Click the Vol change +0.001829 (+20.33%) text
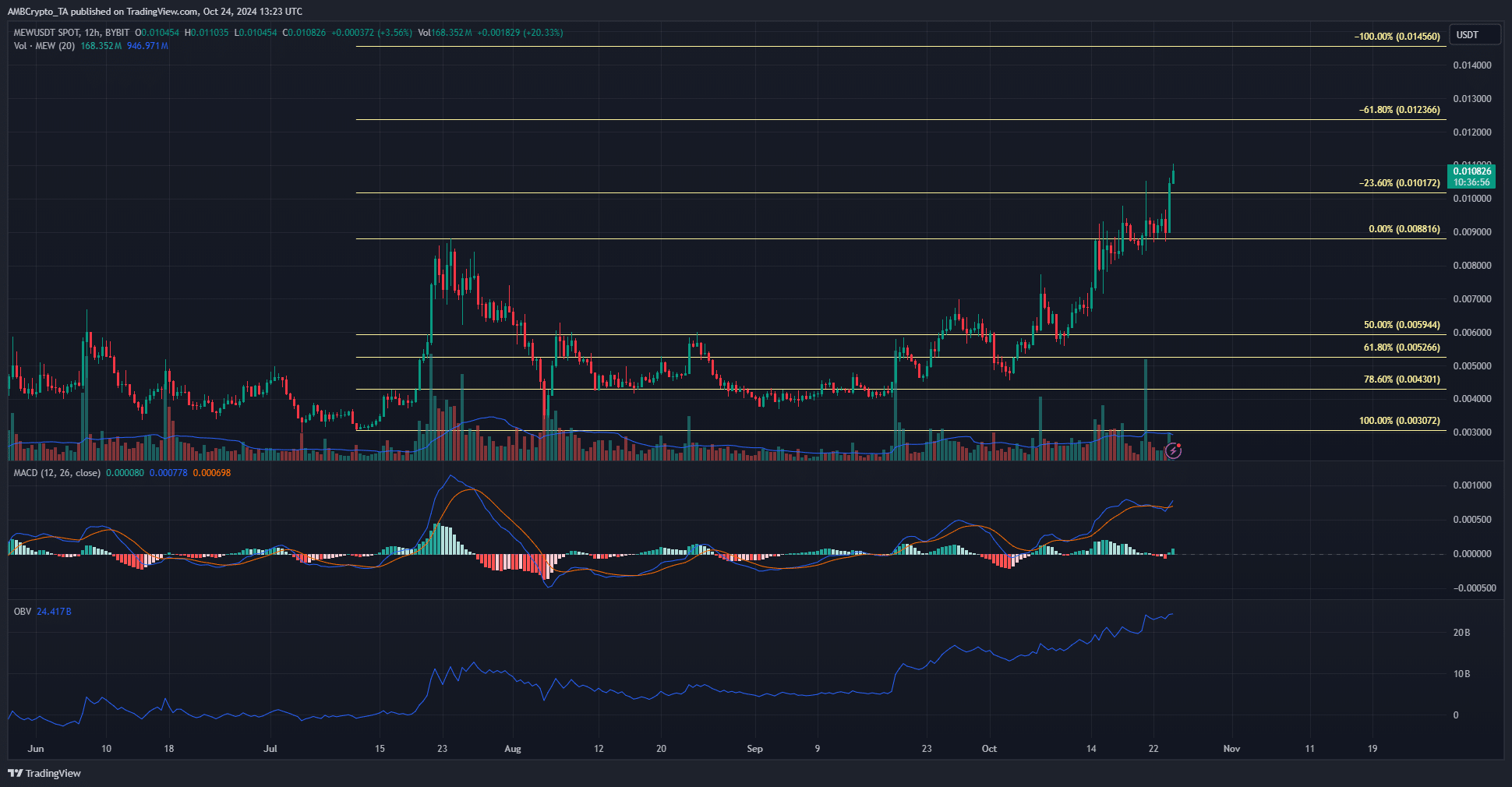Viewport: 1512px width, 787px height. pyautogui.click(x=520, y=33)
